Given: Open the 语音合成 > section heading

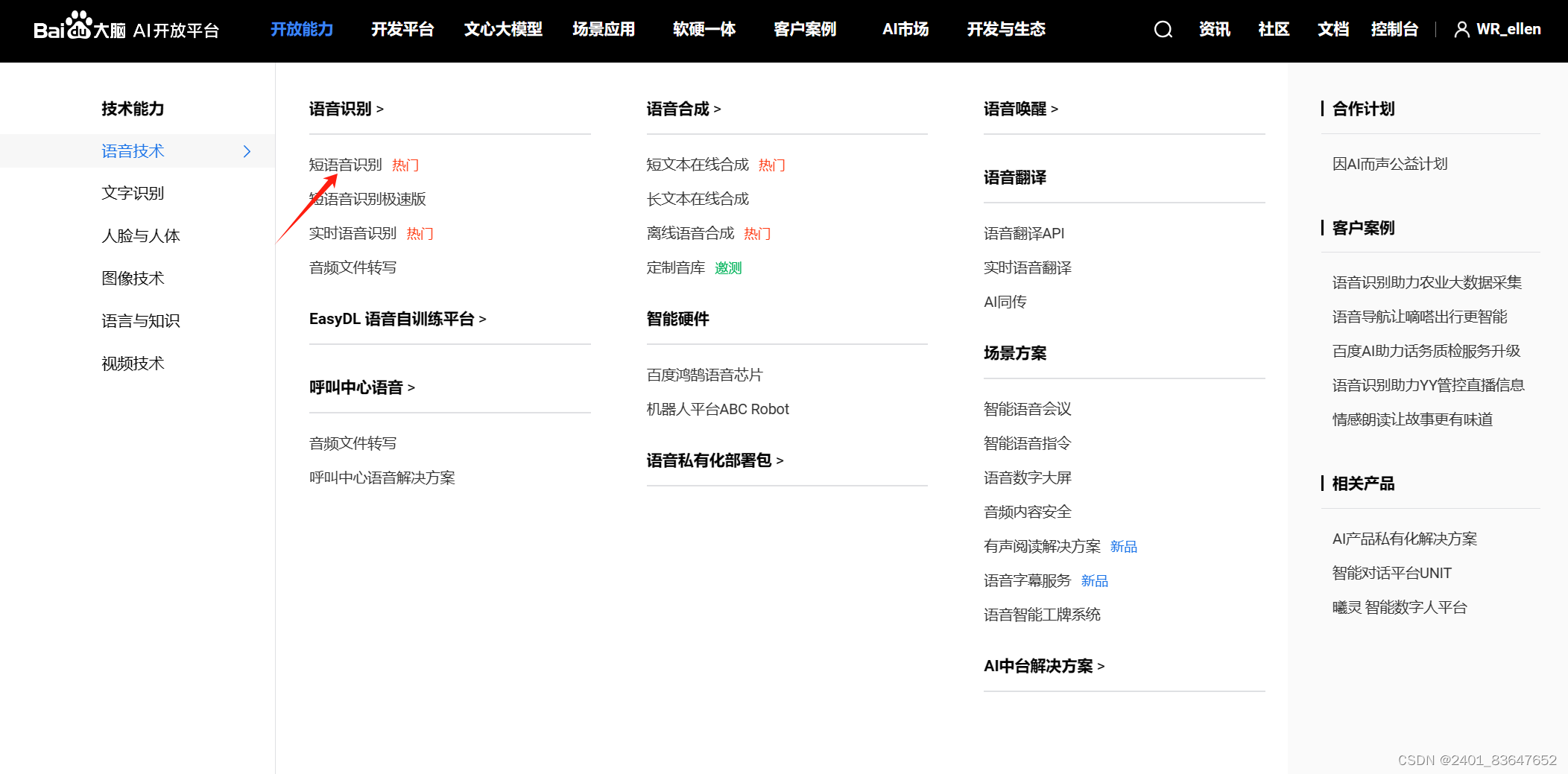Looking at the screenshot, I should click(683, 109).
